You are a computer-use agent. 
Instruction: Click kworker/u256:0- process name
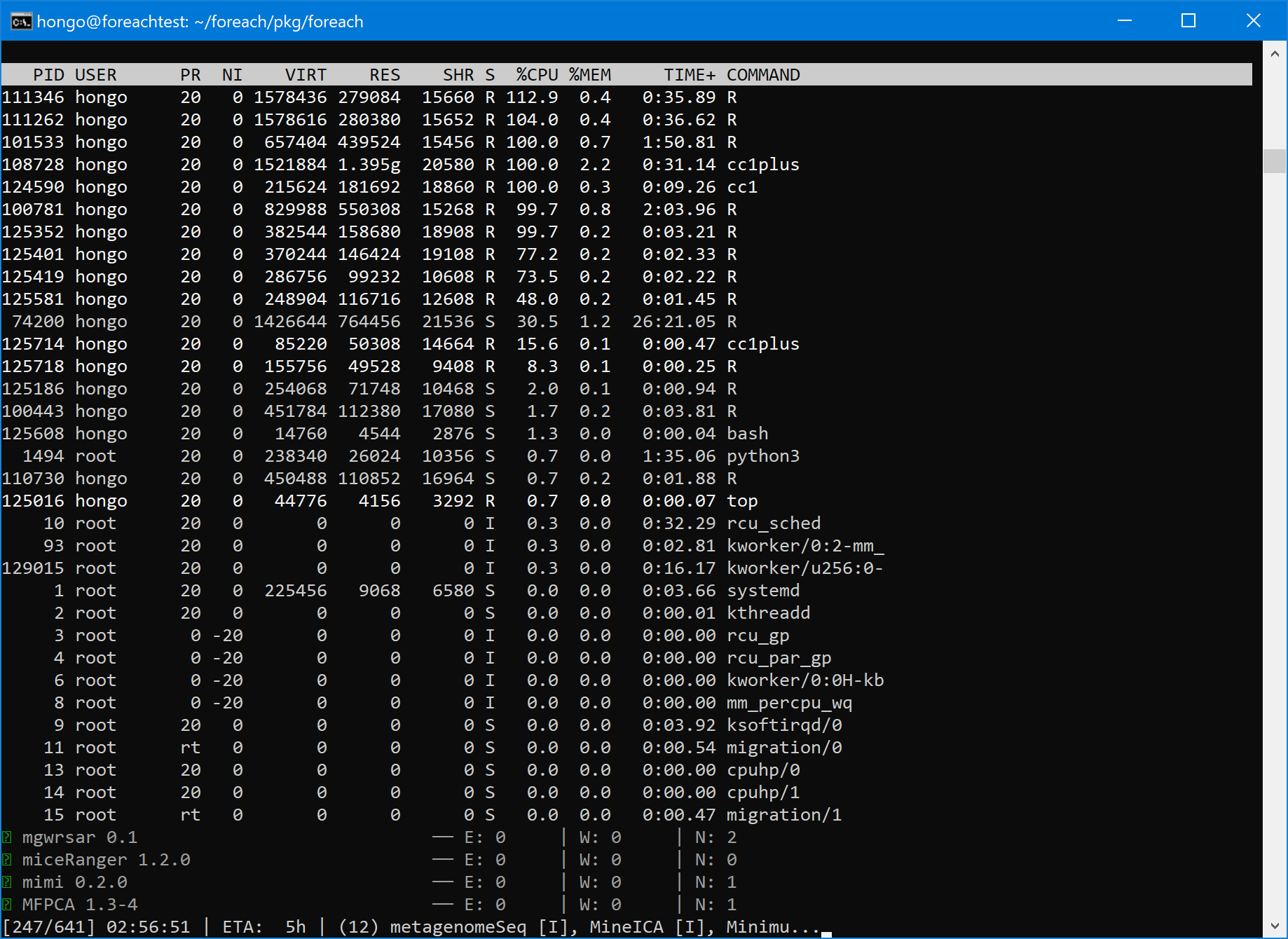tap(804, 568)
